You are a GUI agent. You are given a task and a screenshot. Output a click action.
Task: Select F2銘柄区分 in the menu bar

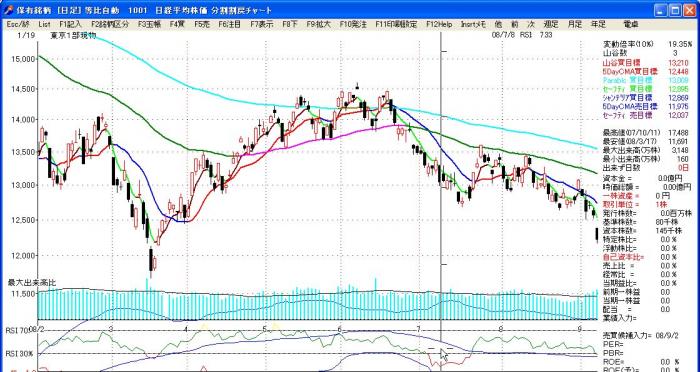(x=110, y=25)
